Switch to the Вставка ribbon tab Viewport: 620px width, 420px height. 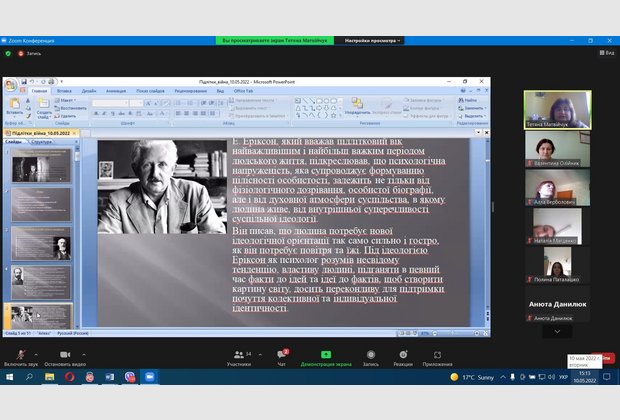pos(65,90)
